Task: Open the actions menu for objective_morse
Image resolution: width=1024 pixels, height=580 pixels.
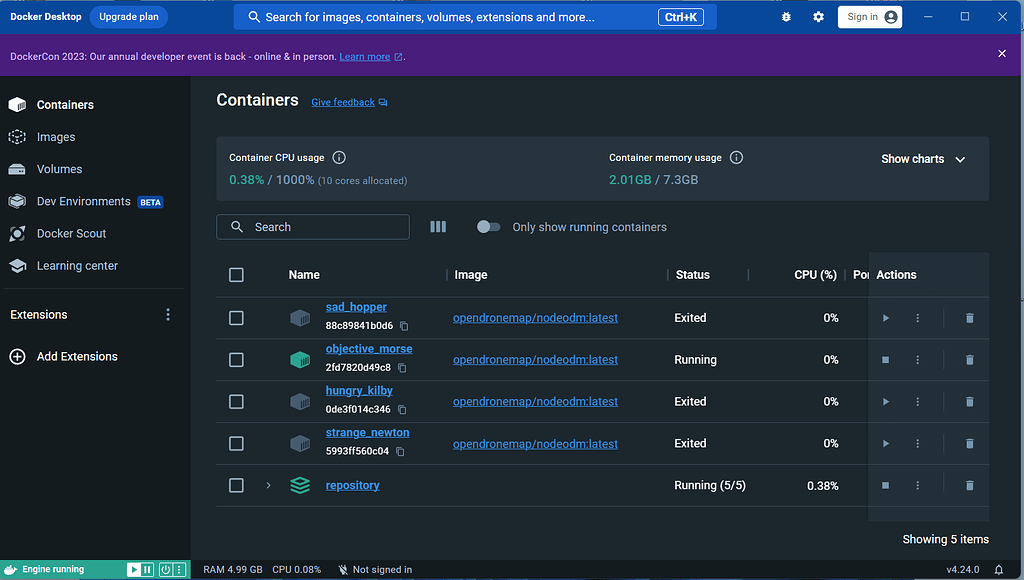Action: [917, 359]
